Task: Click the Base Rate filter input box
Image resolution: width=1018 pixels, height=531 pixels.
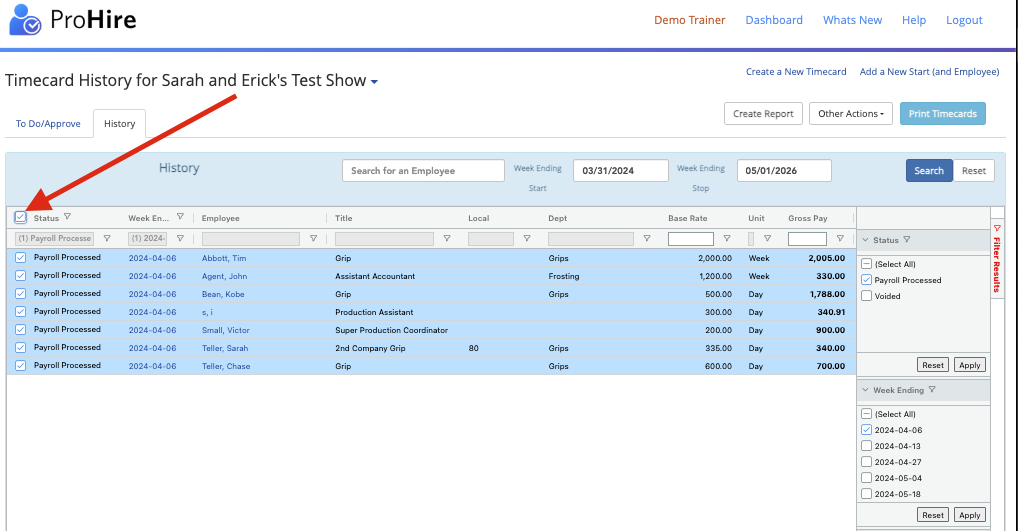Action: coord(691,239)
